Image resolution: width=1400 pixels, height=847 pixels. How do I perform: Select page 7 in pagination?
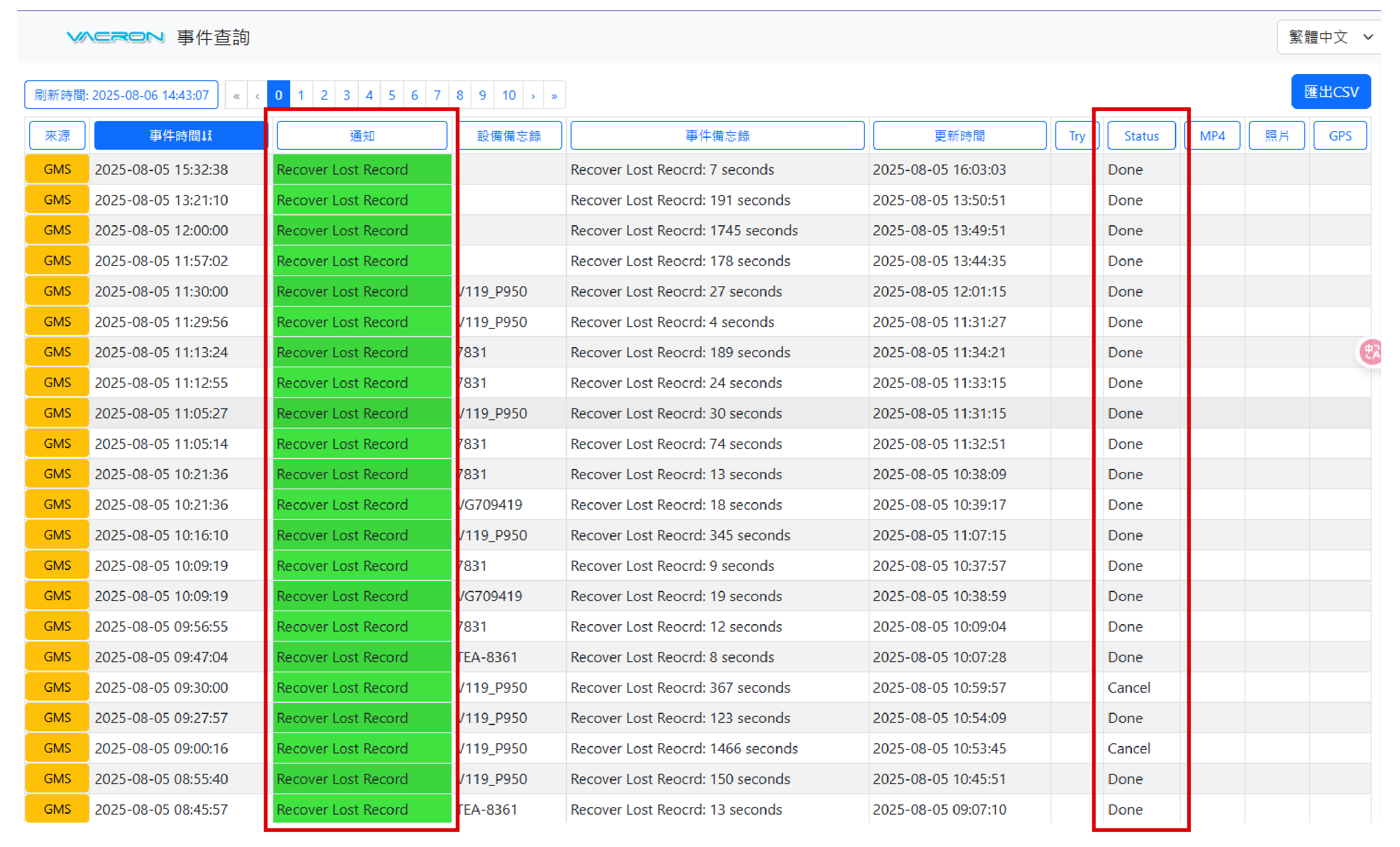pyautogui.click(x=438, y=95)
